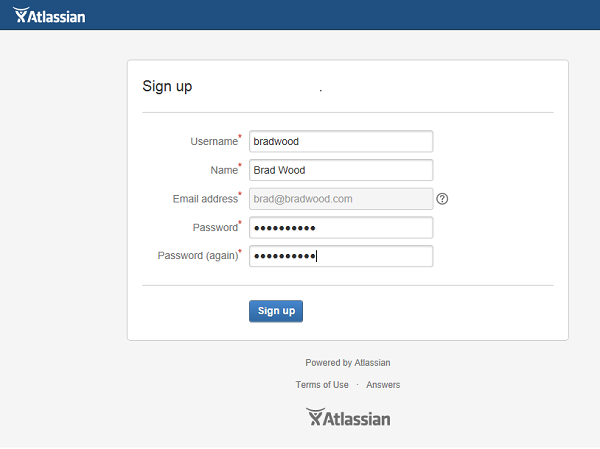Click the Atlassian logo in the footer
Viewport: 600px width, 449px height.
click(x=348, y=417)
